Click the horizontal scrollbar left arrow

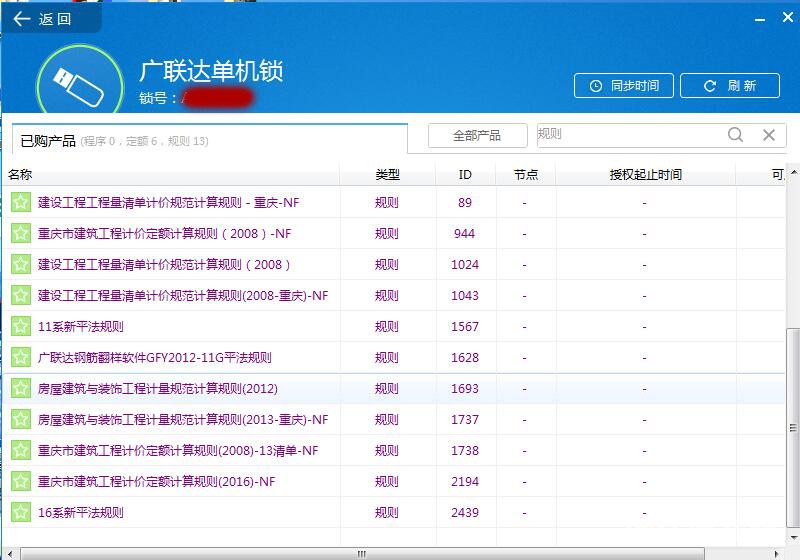click(x=10, y=554)
